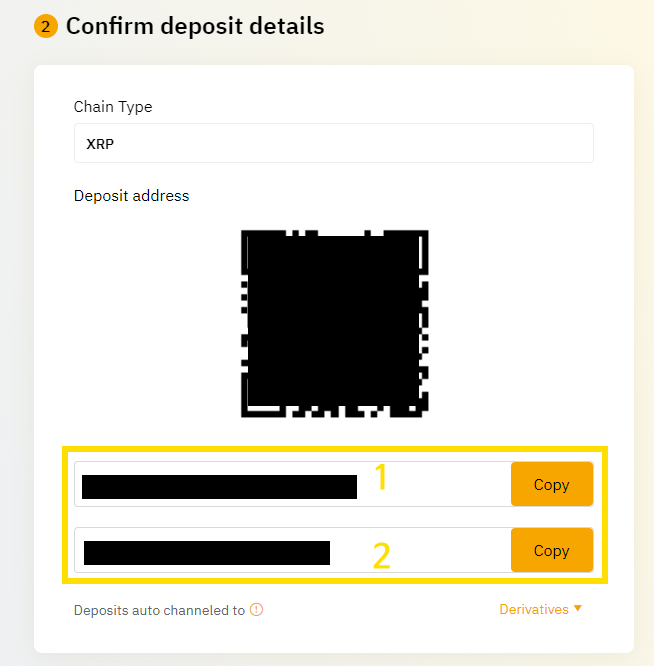Screen dimensions: 654x666
Task: Click the yellow number 2 annotation
Action: pyautogui.click(x=381, y=556)
